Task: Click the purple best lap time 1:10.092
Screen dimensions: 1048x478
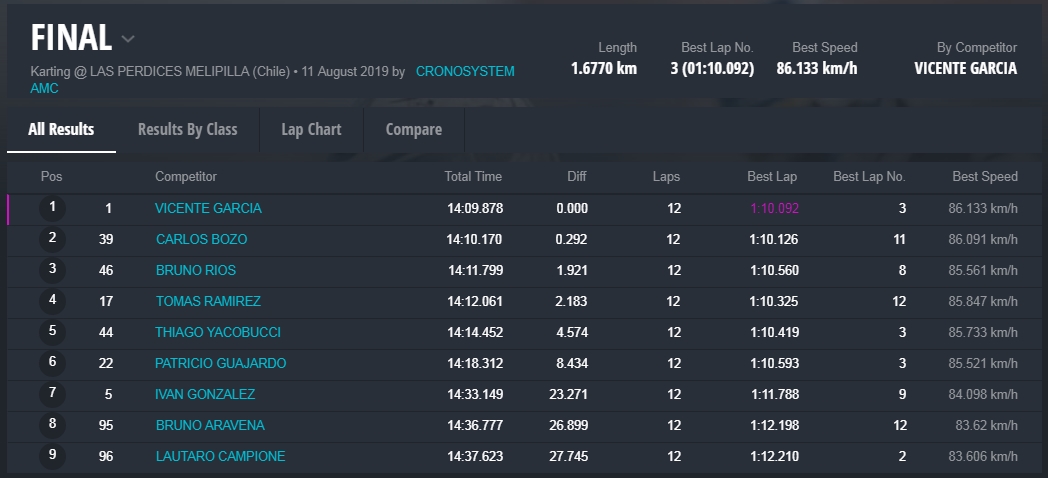Action: tap(774, 208)
